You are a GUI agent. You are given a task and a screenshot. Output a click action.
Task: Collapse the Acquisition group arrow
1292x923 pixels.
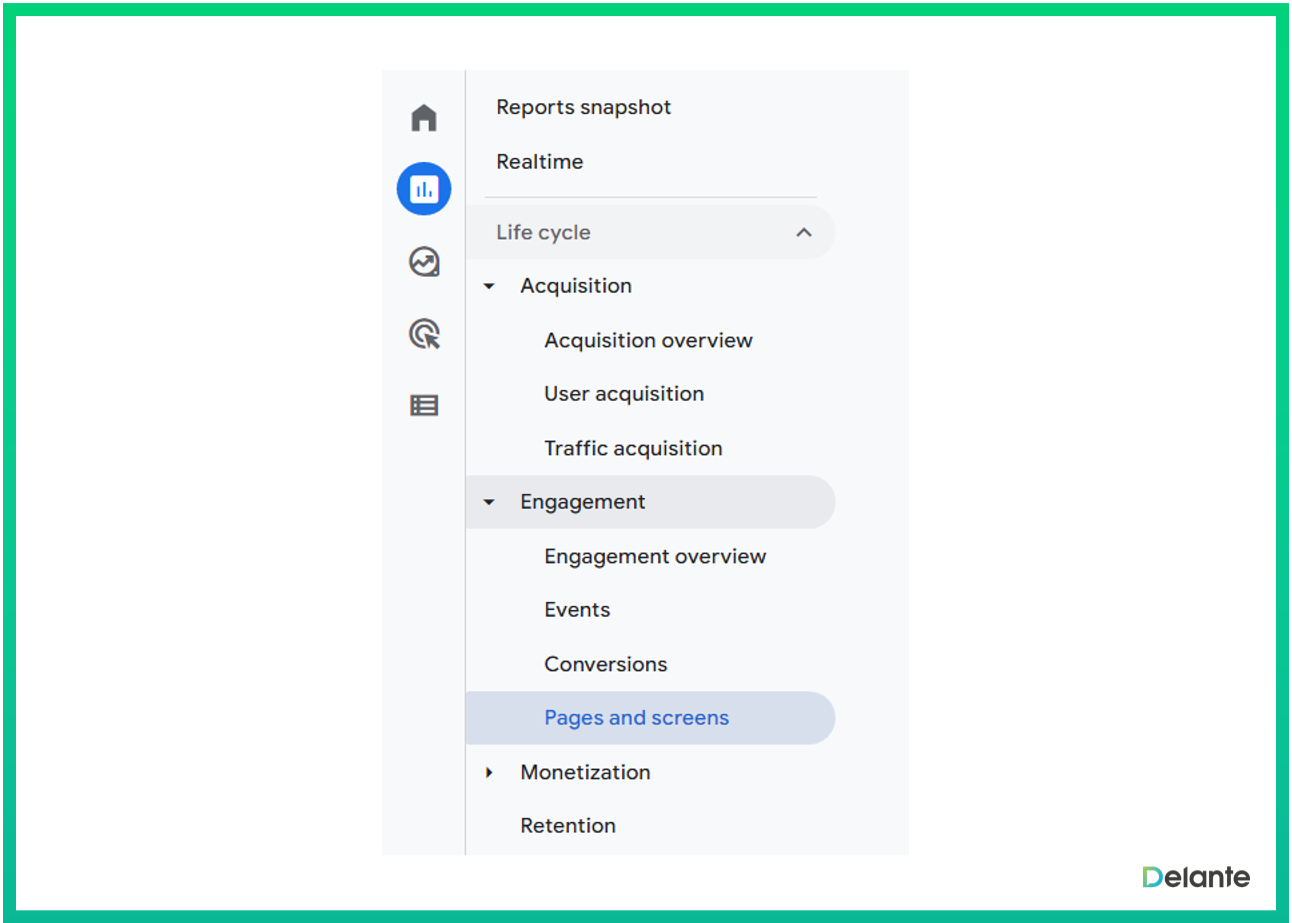[489, 287]
